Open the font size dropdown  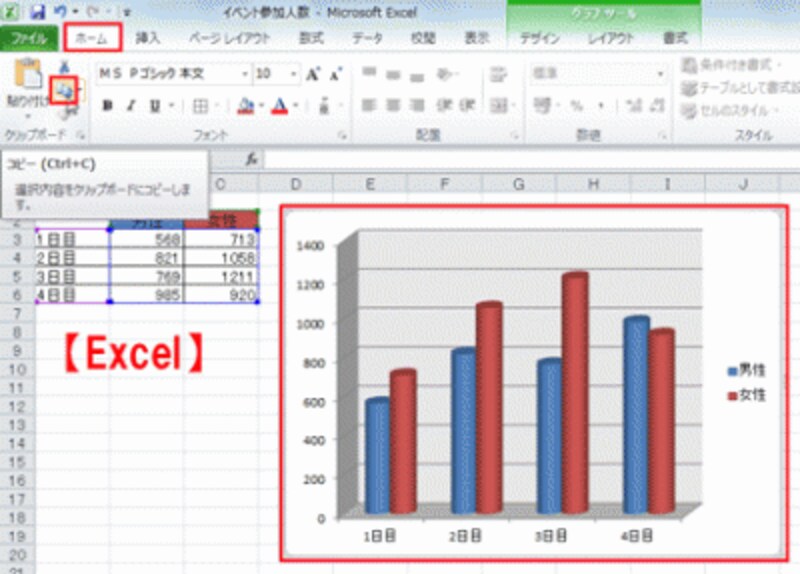point(293,74)
